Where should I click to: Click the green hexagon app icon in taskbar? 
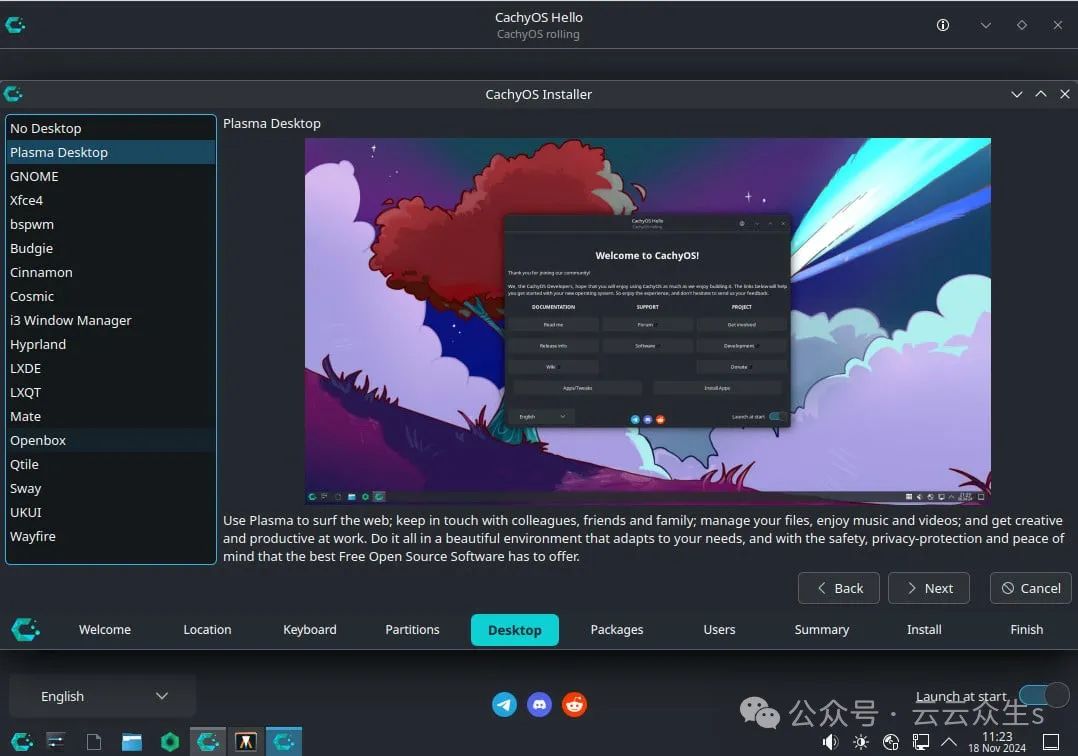(x=170, y=742)
